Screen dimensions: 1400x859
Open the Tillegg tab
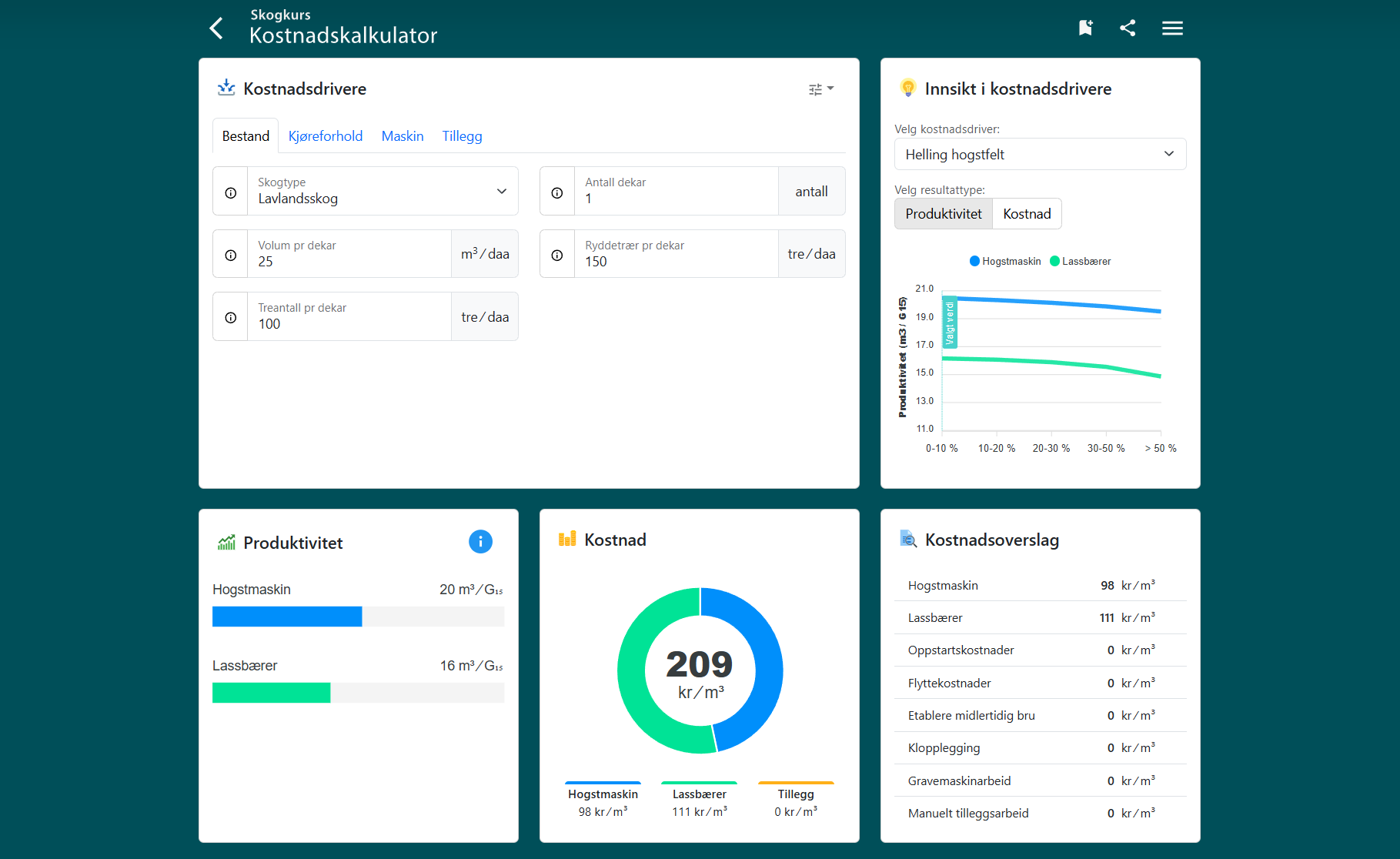pos(462,136)
